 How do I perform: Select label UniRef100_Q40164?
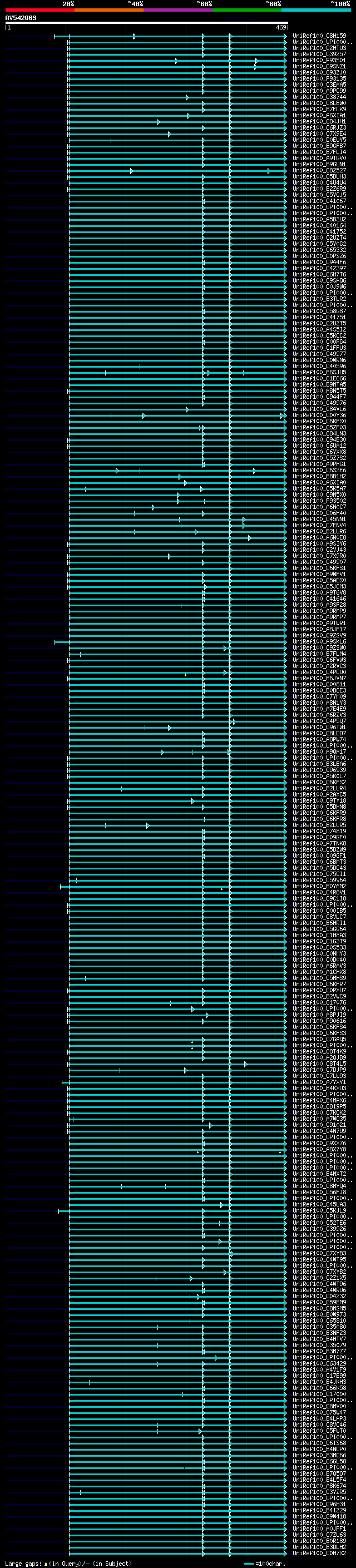pyautogui.click(x=319, y=226)
